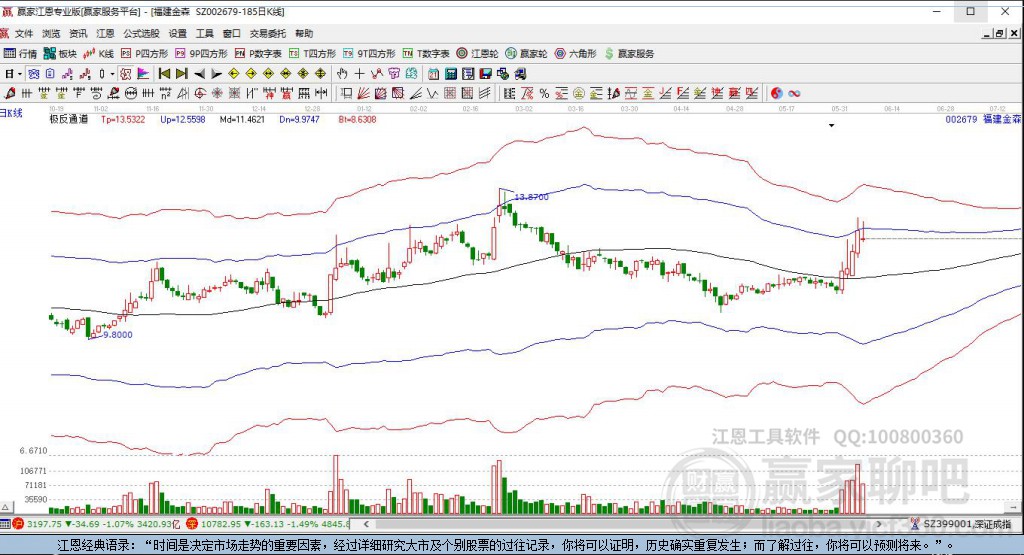Open the T数字表 tool
Image resolution: width=1024 pixels, height=555 pixels.
click(426, 54)
